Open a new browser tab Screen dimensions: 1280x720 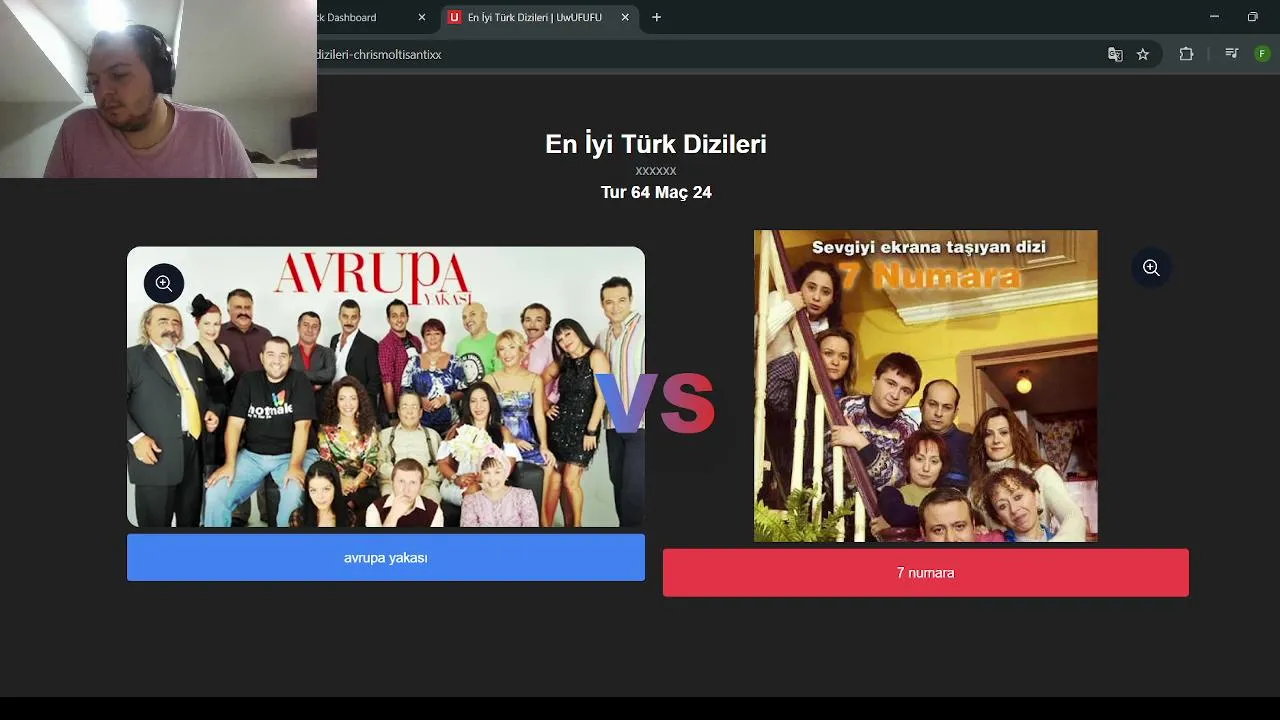[x=657, y=17]
